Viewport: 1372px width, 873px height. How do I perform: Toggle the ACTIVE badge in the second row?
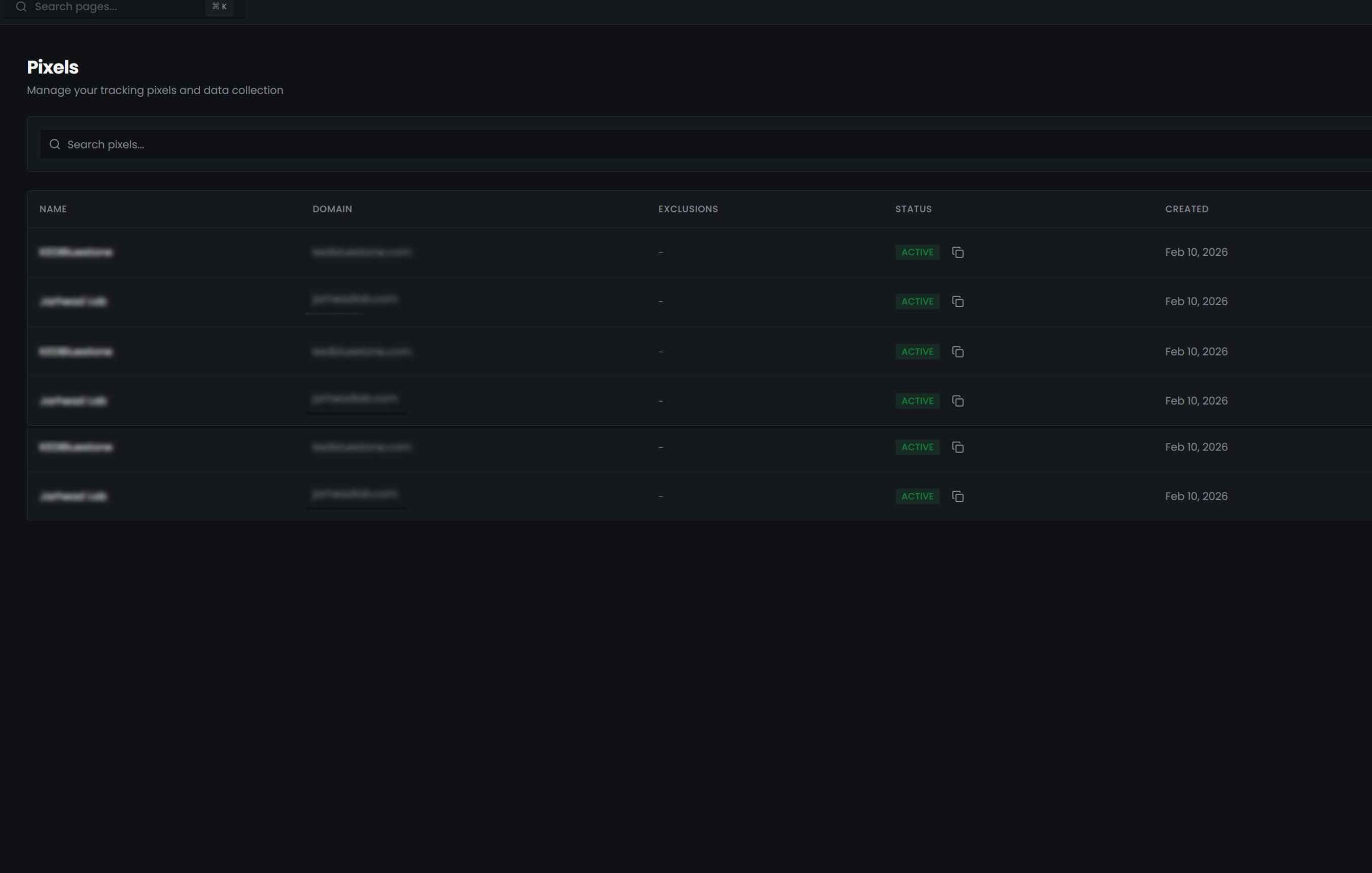click(917, 301)
